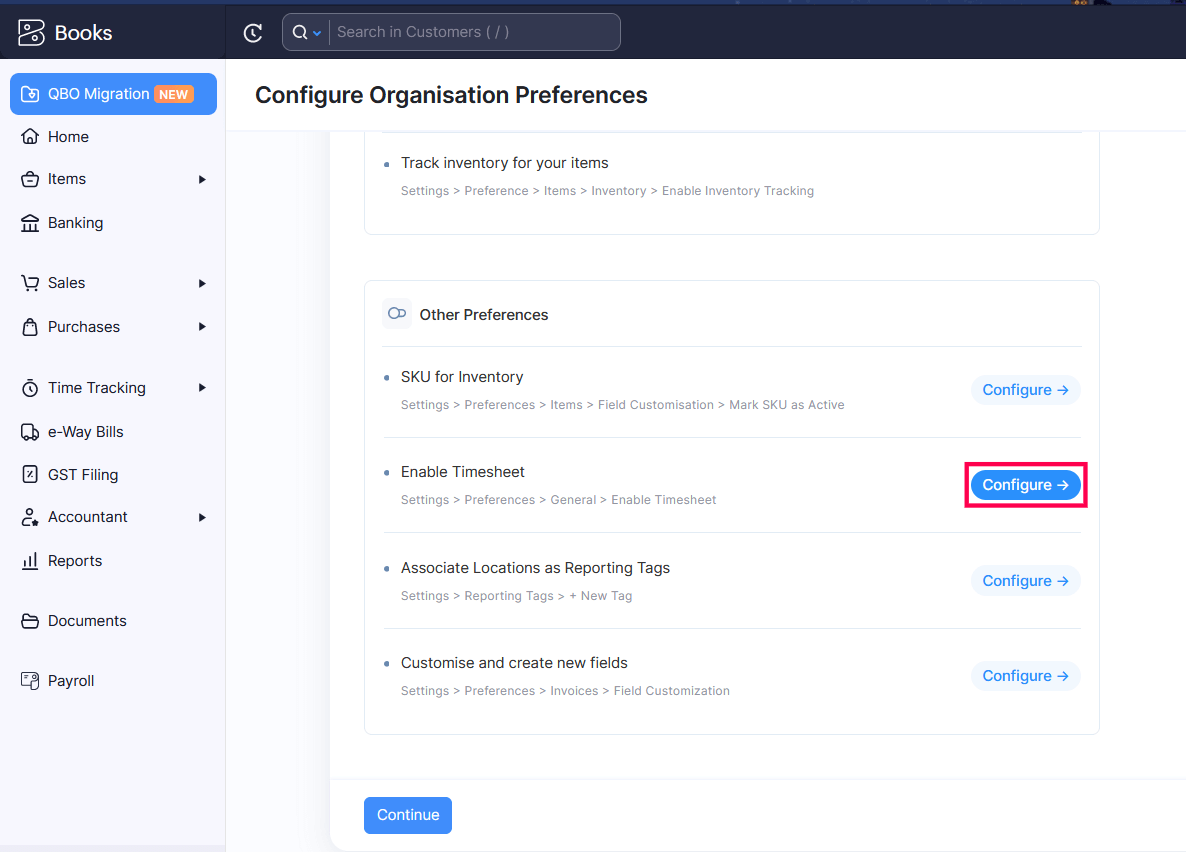Click the GST Filing icon
Image resolution: width=1186 pixels, height=852 pixels.
click(30, 475)
